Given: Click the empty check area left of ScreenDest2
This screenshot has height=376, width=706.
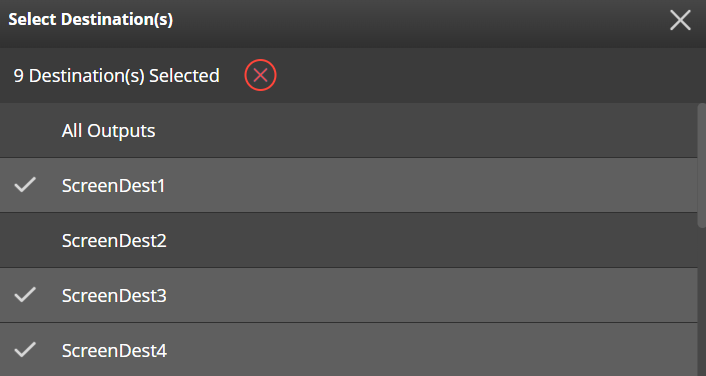Looking at the screenshot, I should point(25,240).
